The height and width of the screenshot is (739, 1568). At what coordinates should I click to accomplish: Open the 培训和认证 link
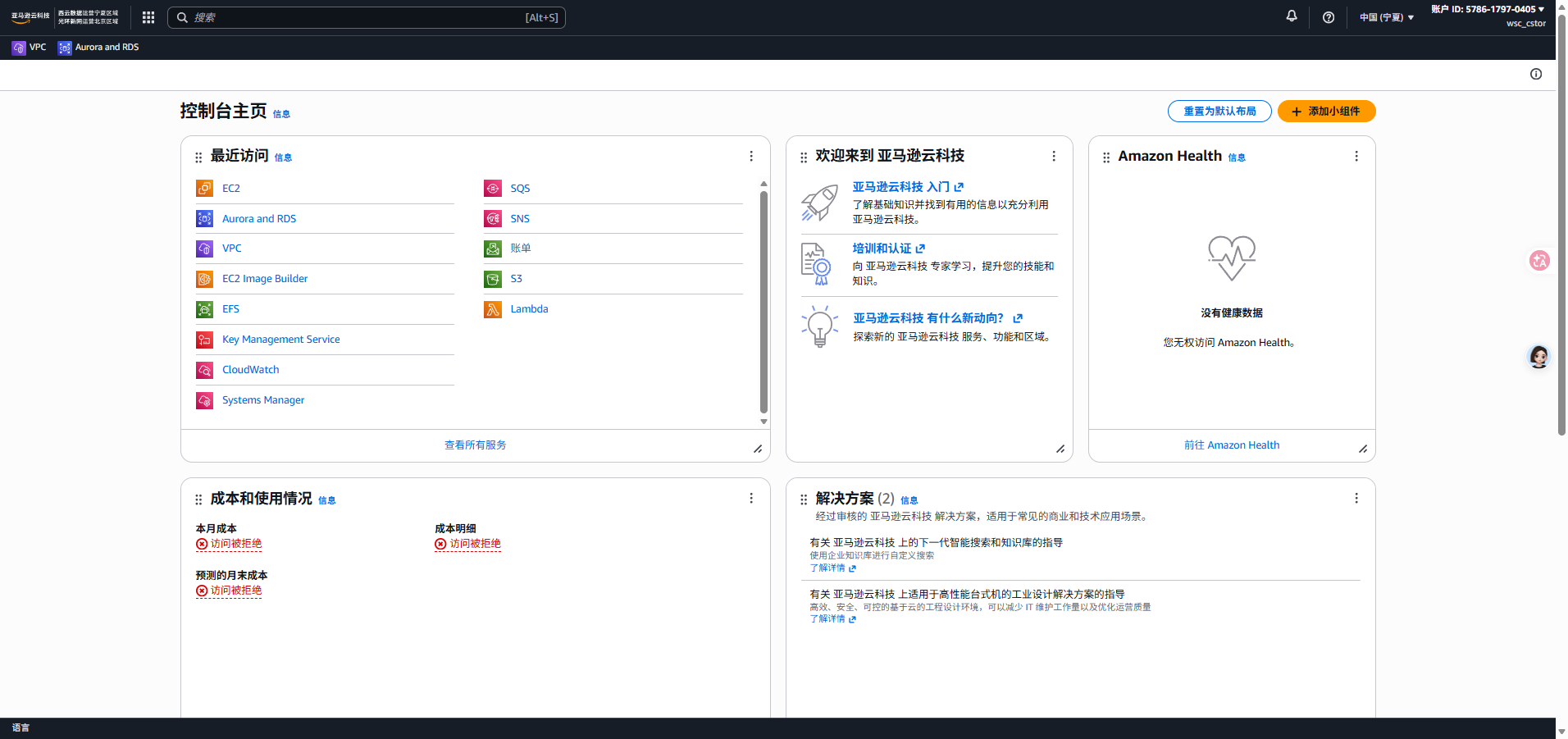click(888, 249)
